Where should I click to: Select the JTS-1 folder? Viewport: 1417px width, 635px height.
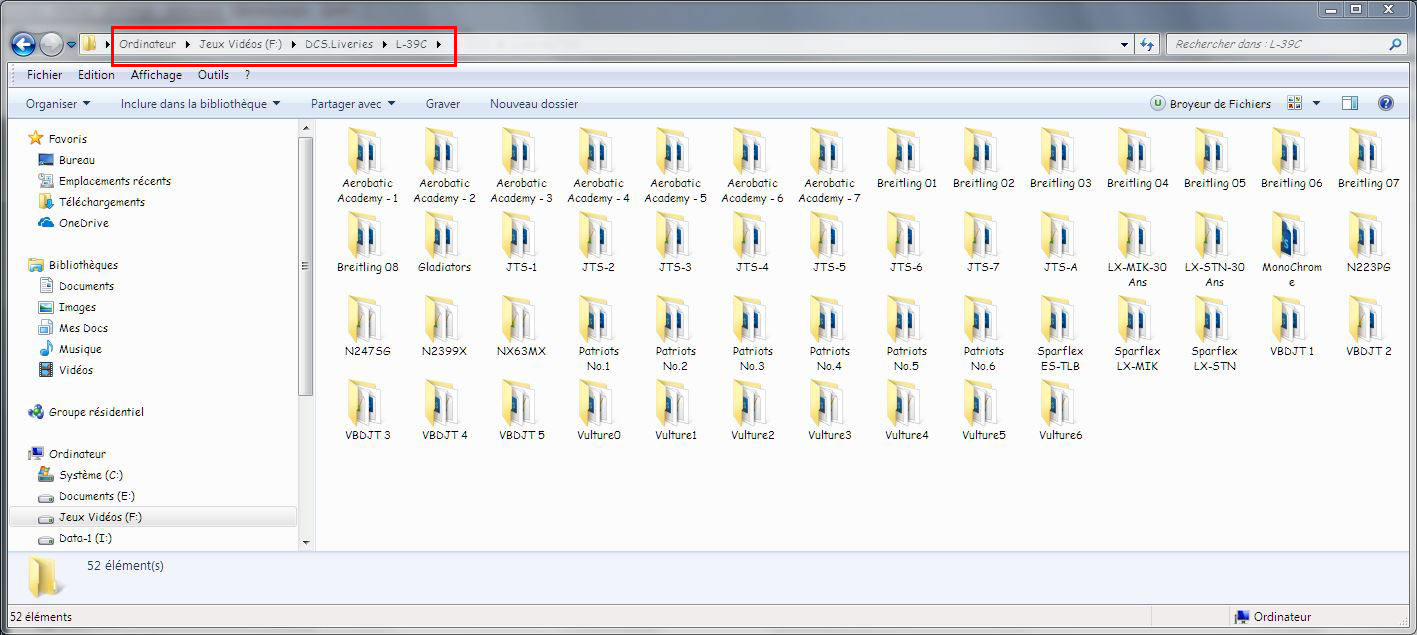(x=521, y=242)
